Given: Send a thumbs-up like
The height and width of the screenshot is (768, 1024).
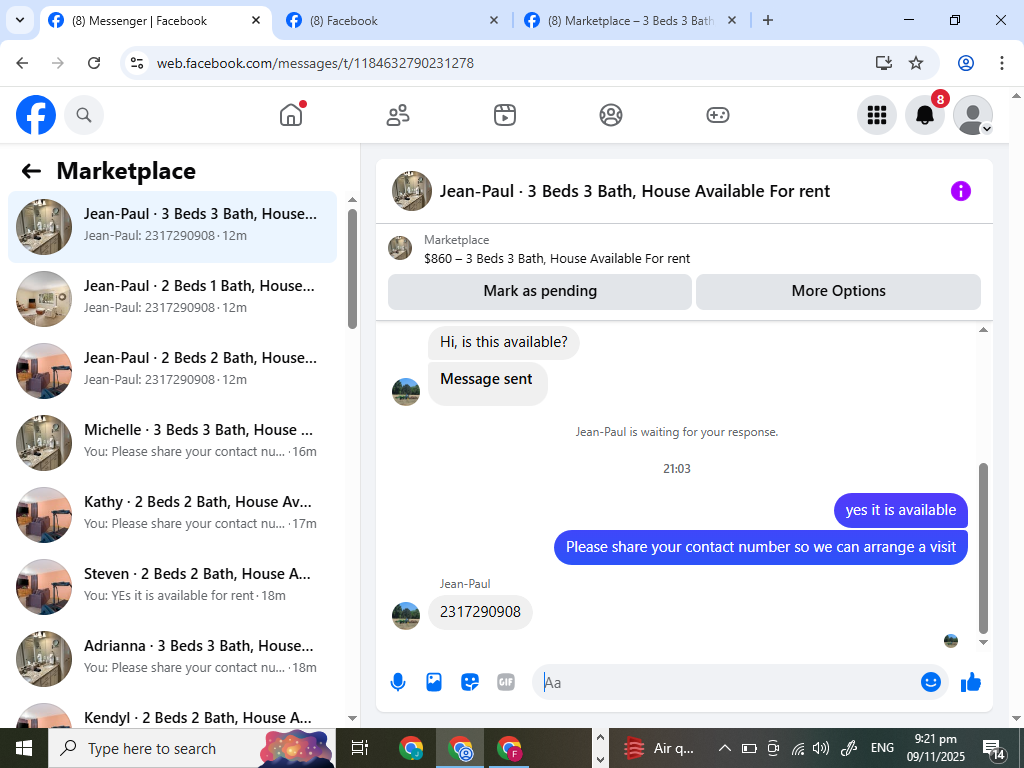Looking at the screenshot, I should (x=971, y=682).
